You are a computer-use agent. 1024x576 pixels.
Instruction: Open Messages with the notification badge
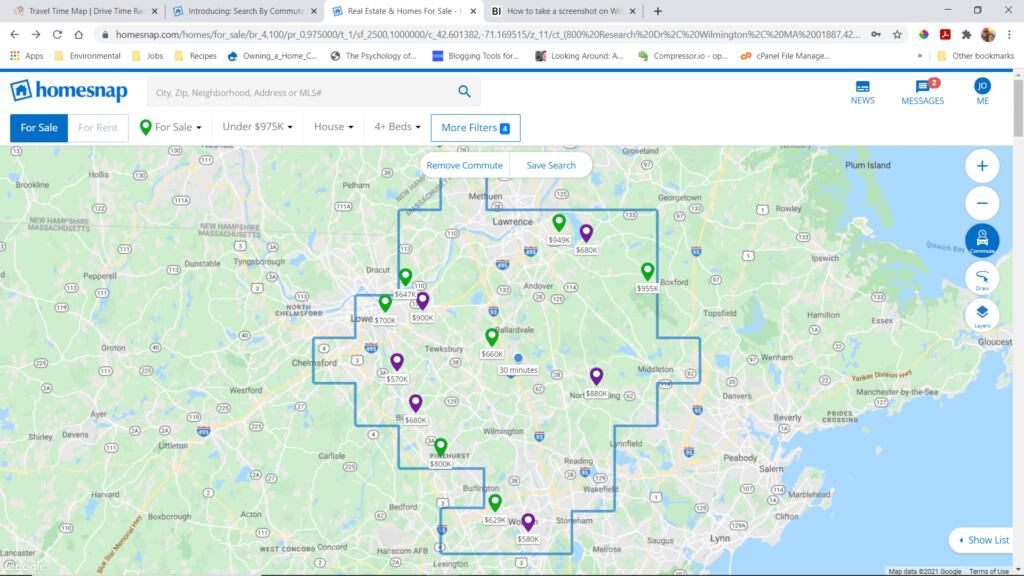click(x=921, y=93)
